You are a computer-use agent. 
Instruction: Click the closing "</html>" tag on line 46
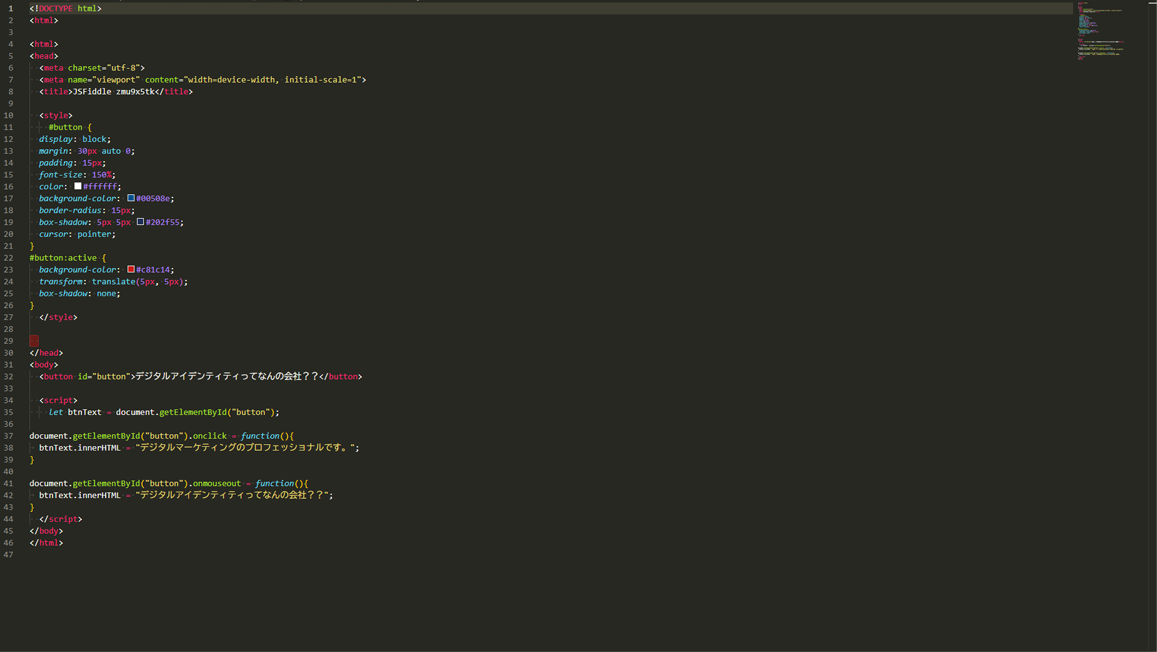[46, 543]
